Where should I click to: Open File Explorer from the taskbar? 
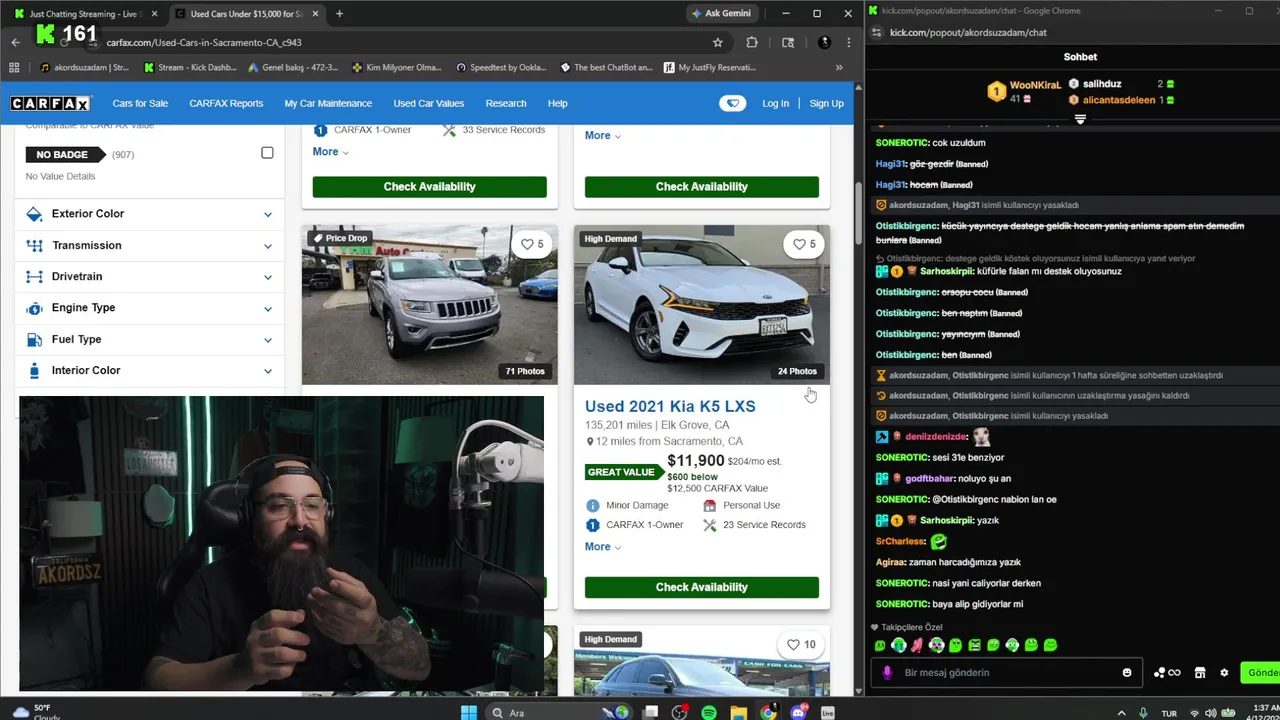pyautogui.click(x=738, y=713)
